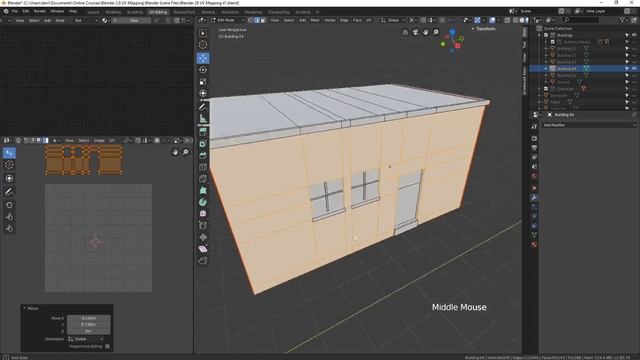
Task: Toggle gizmo display in 3D viewport header
Action: point(477,20)
